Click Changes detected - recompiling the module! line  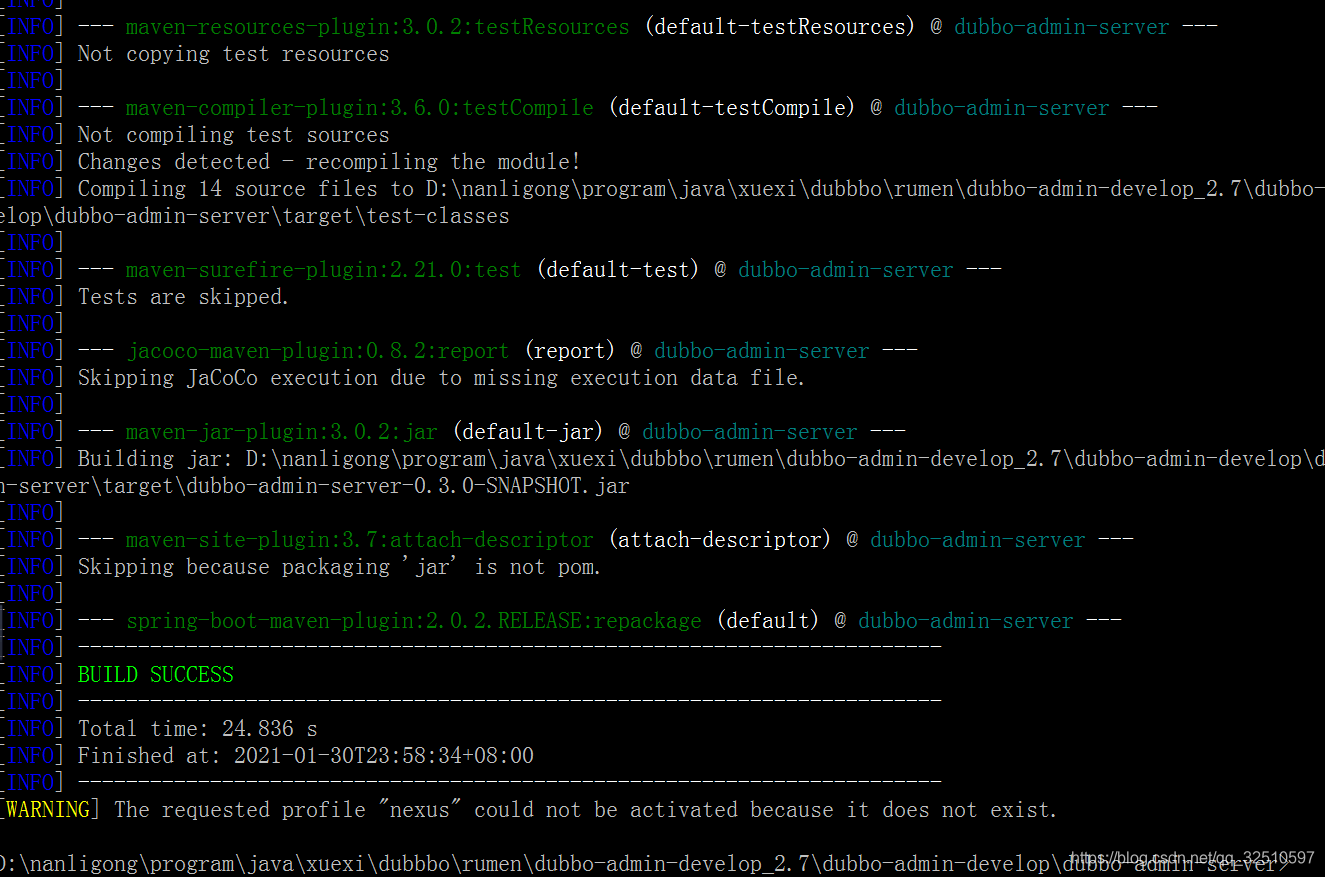coord(329,162)
